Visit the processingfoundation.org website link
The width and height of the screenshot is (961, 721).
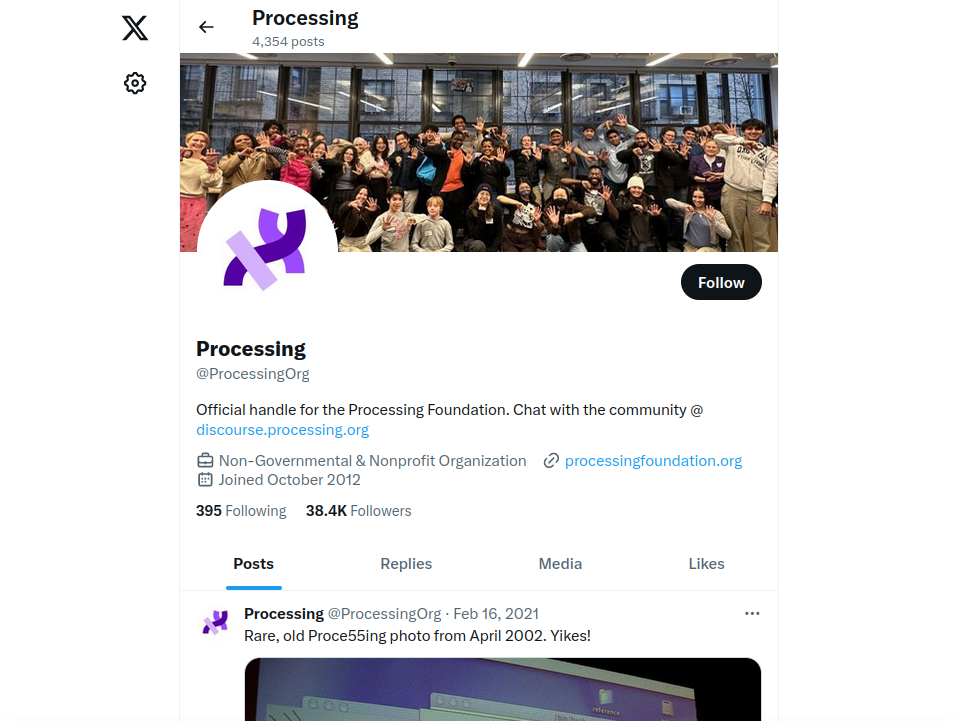653,460
